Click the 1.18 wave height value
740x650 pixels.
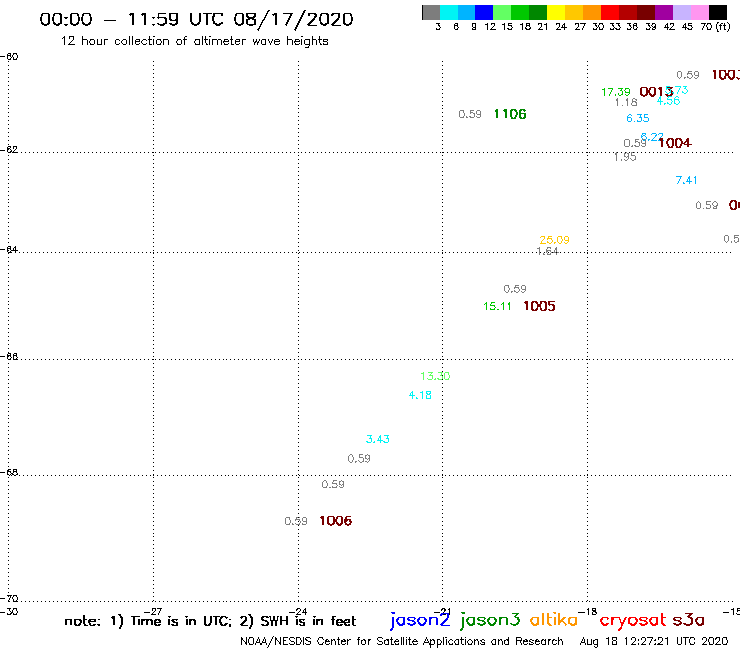pos(626,102)
